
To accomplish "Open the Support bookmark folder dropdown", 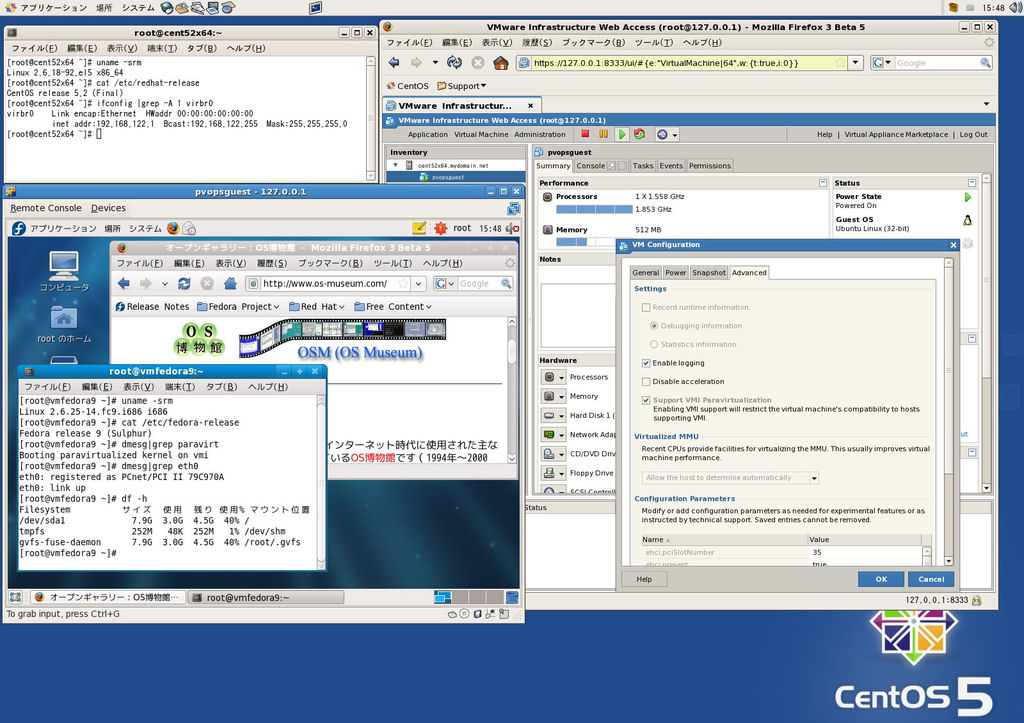I will pos(462,86).
